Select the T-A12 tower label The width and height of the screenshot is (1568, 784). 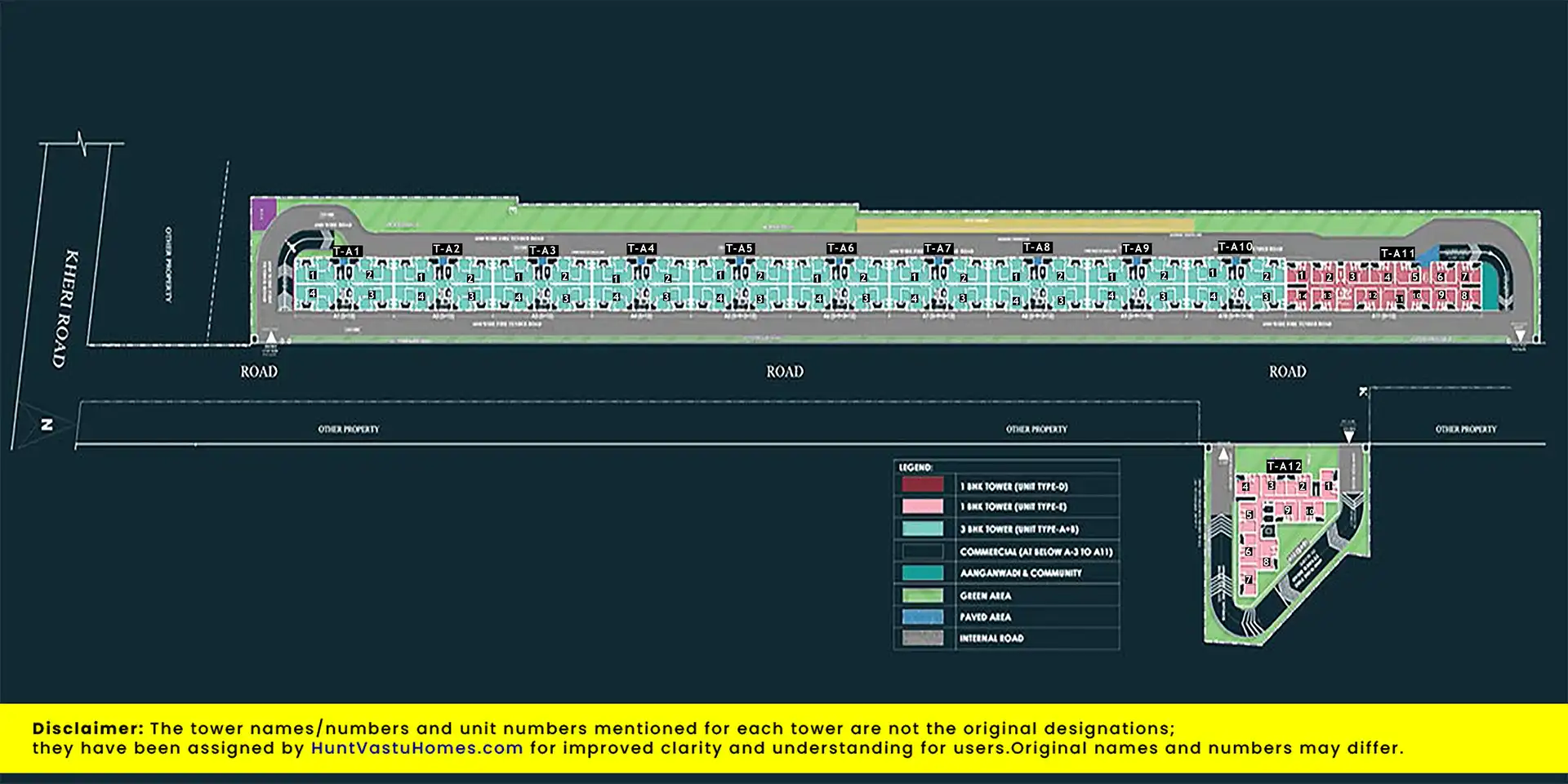1284,466
